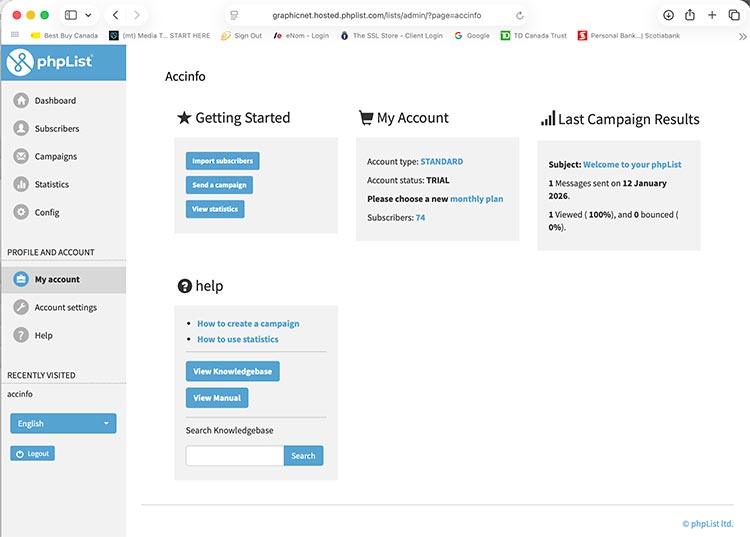Open the Google bookmark in favorites bar
The height and width of the screenshot is (537, 750).
(x=472, y=36)
